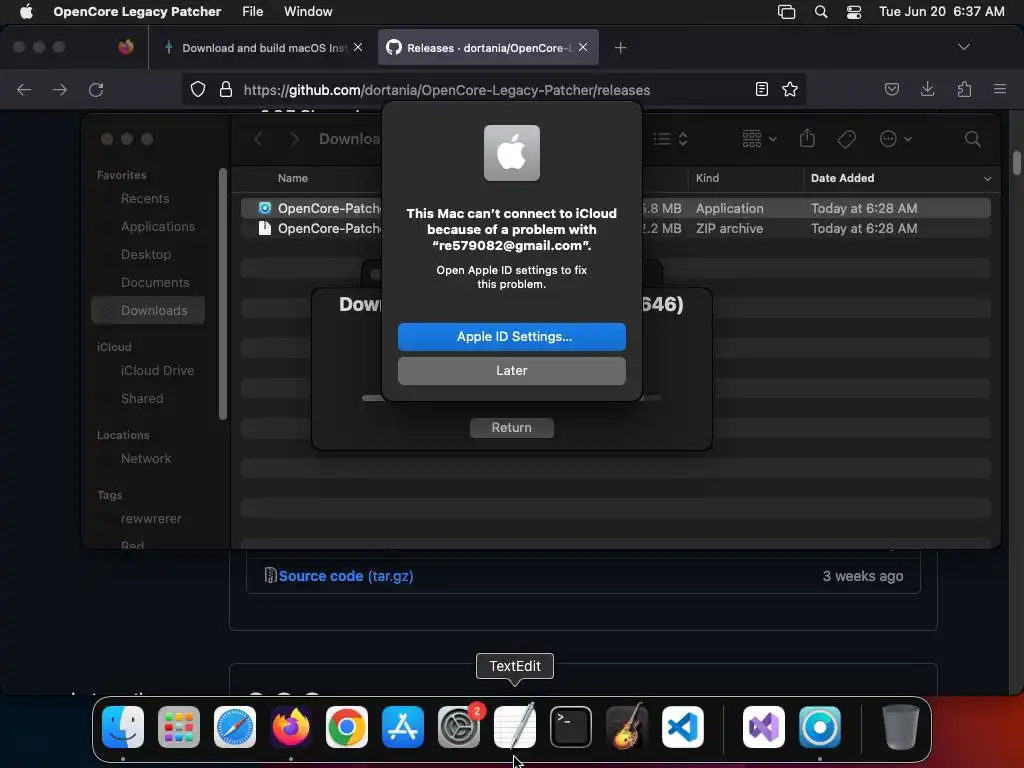This screenshot has height=768, width=1024.
Task: Open Shared in Finder sidebar
Action: pyautogui.click(x=142, y=398)
